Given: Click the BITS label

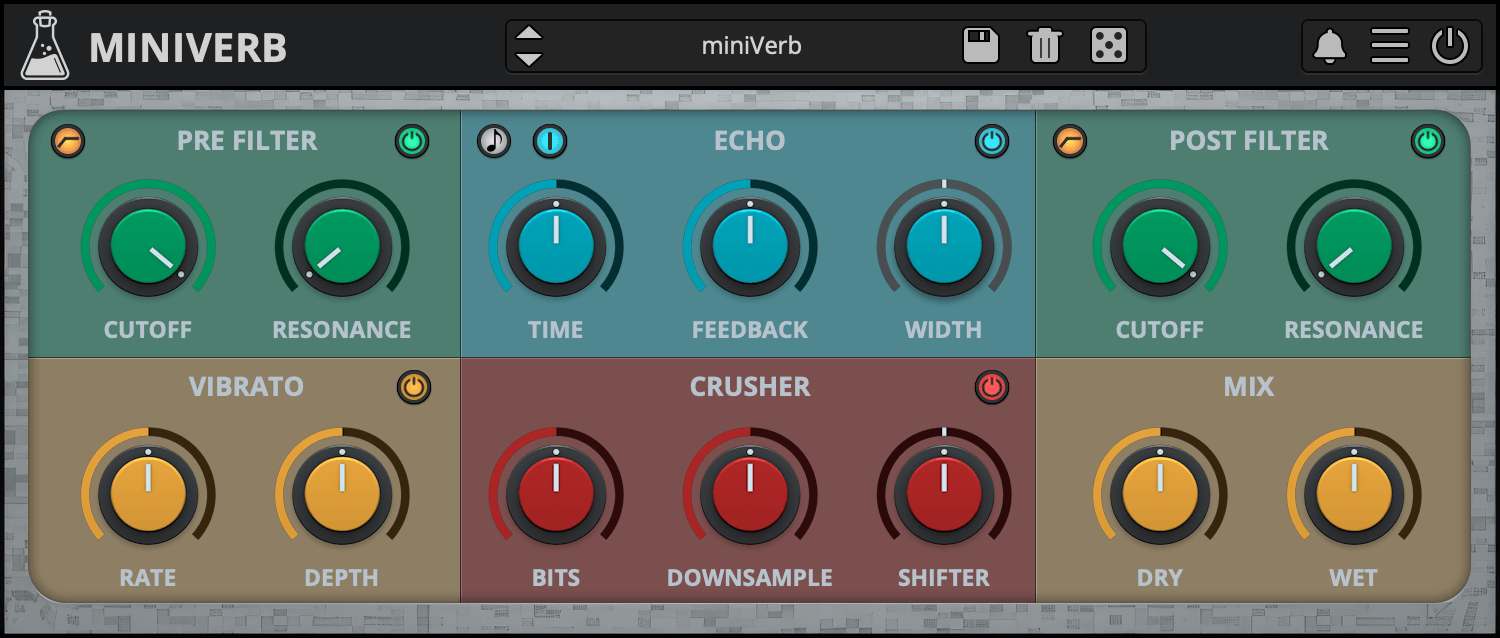Looking at the screenshot, I should click(556, 578).
